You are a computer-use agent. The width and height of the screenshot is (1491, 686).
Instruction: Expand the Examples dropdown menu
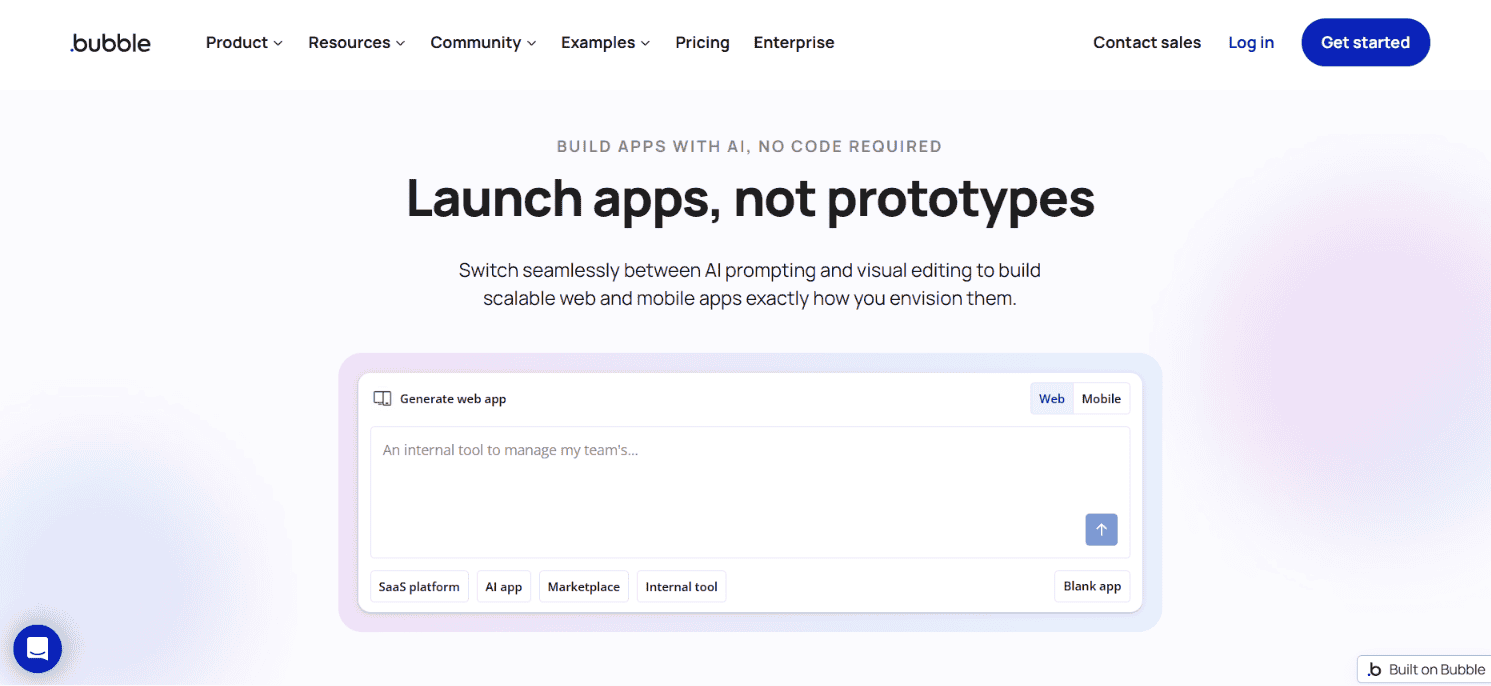coord(605,43)
